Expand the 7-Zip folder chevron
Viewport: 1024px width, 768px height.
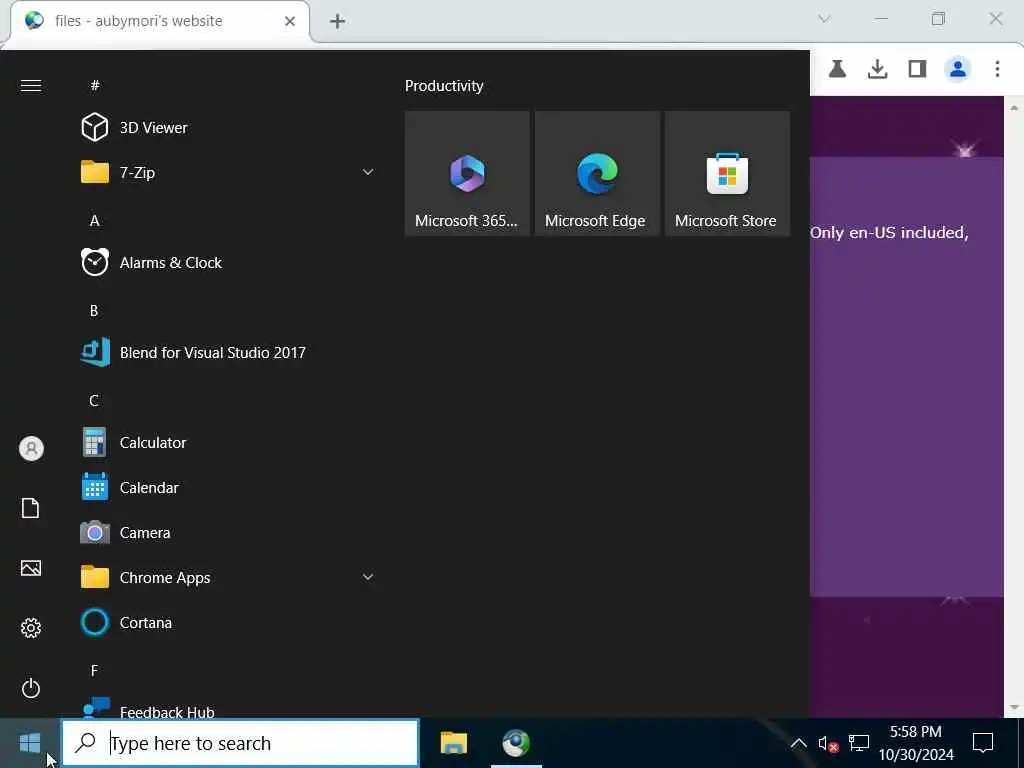pyautogui.click(x=368, y=172)
